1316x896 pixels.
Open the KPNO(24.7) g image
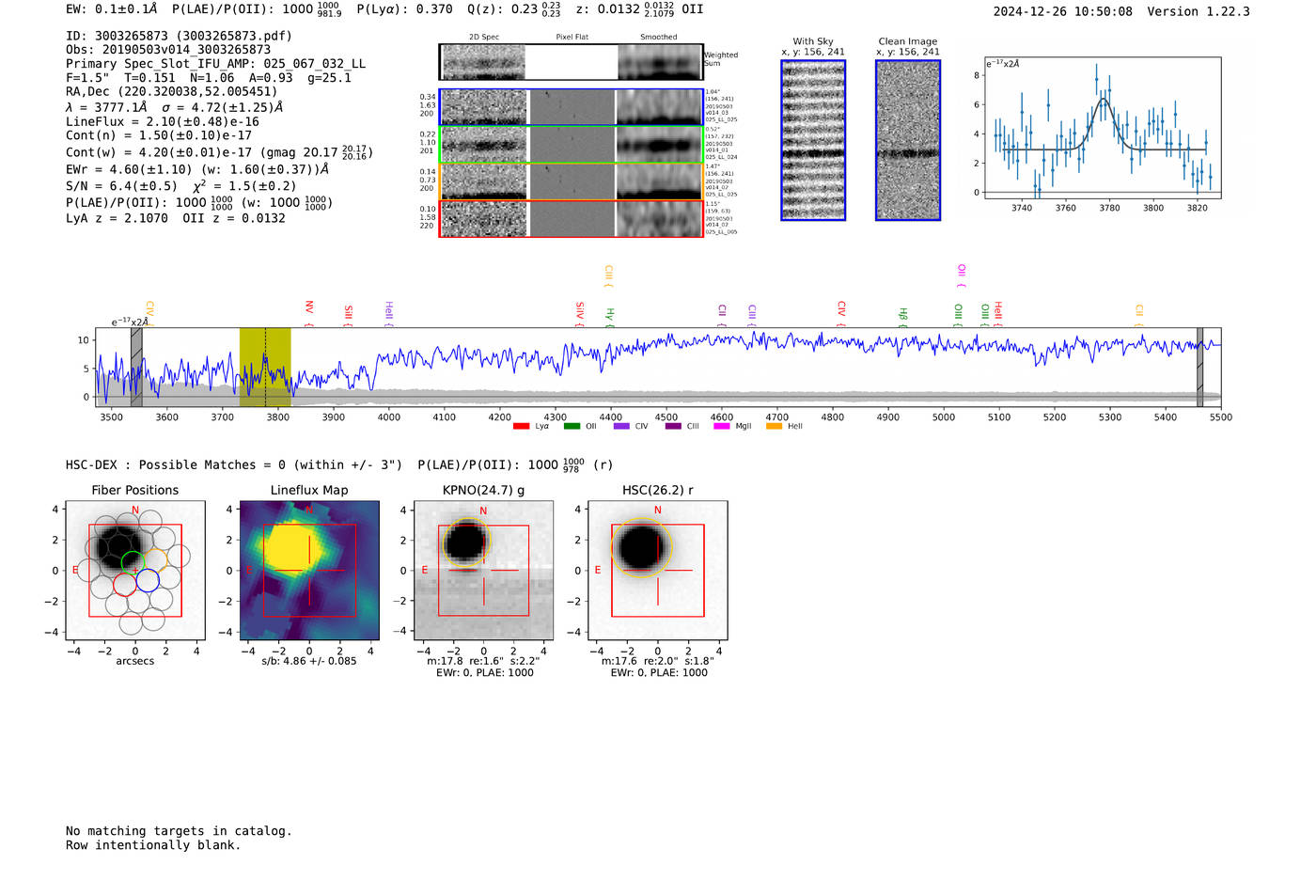pyautogui.click(x=483, y=571)
